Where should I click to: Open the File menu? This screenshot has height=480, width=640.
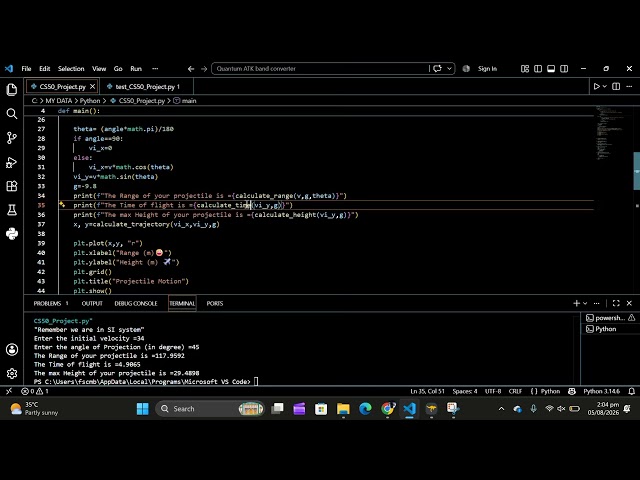point(26,69)
